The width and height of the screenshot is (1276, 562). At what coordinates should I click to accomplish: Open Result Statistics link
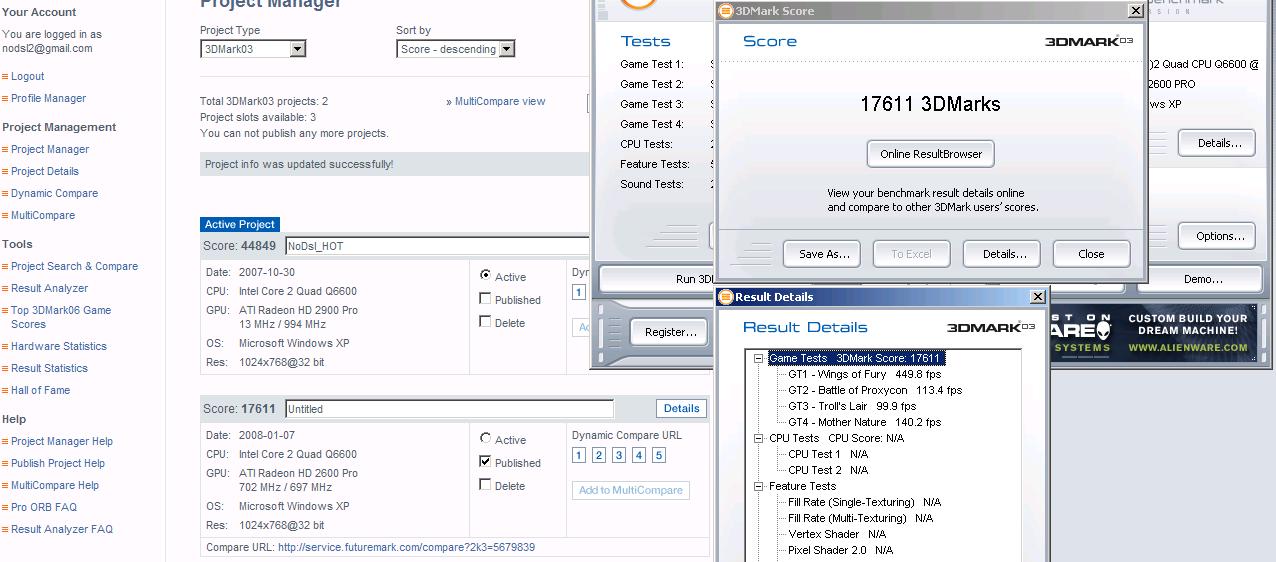(x=49, y=368)
